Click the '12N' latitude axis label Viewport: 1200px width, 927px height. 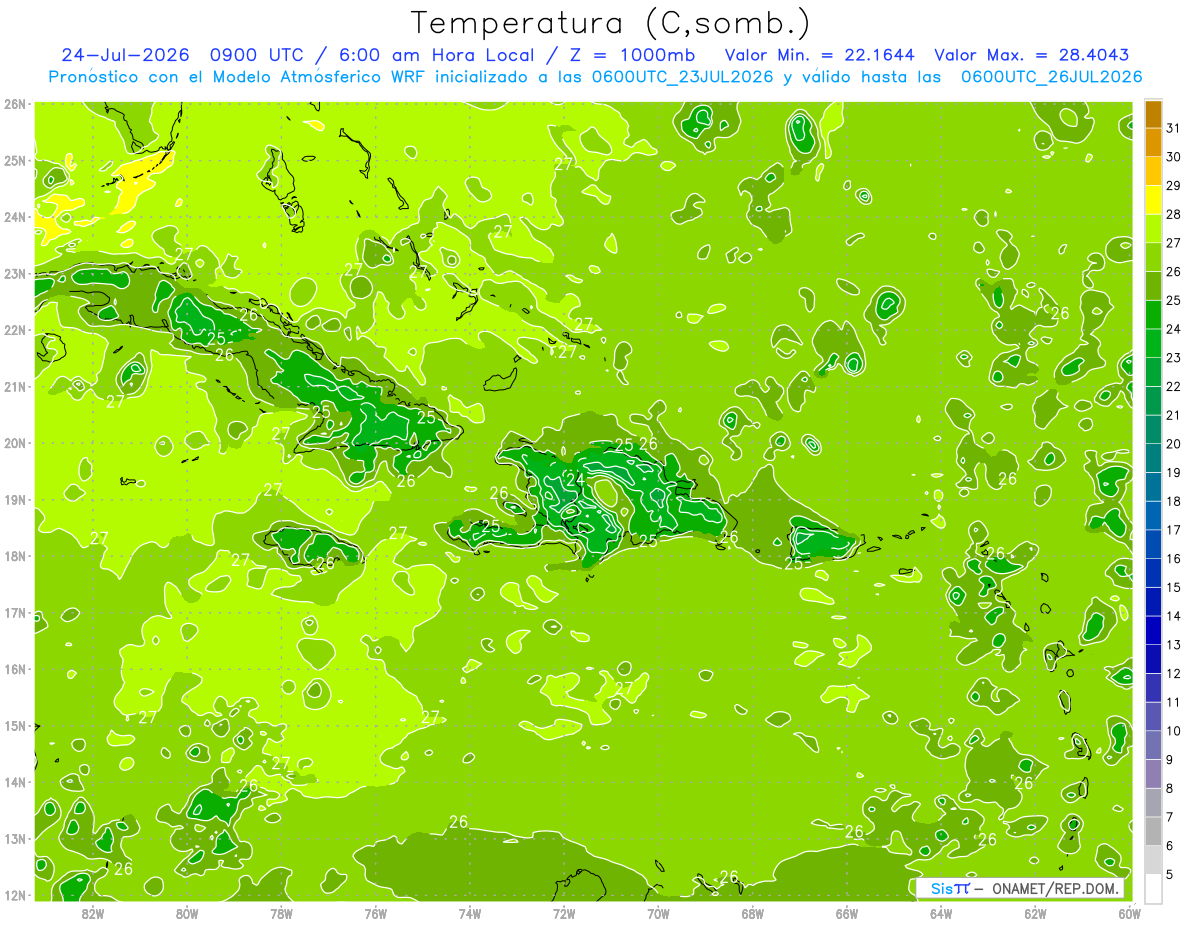[x=15, y=895]
